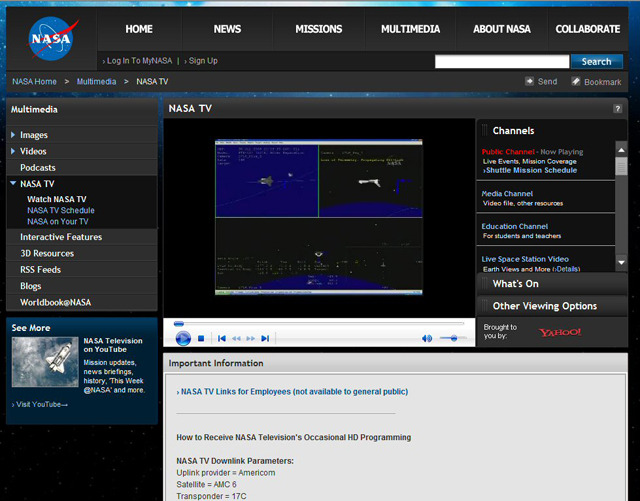
Task: Click 'Uplink provider = Americom' text
Action: coord(226,472)
